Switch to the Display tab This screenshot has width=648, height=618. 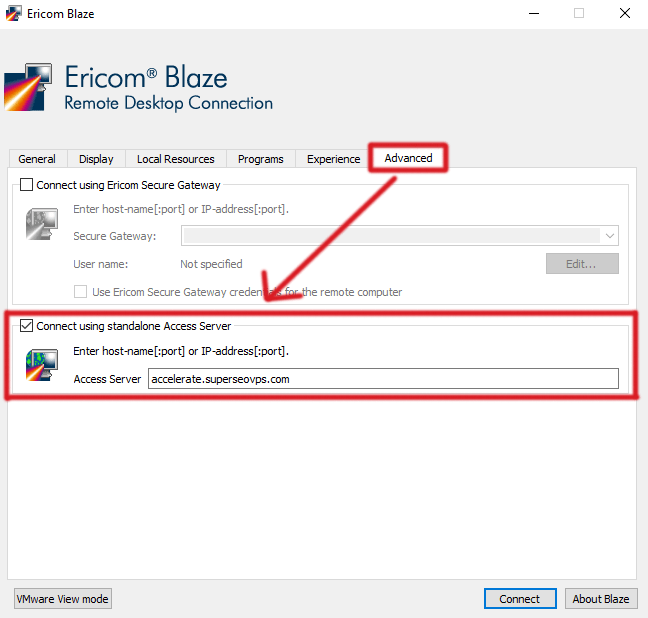pos(96,159)
